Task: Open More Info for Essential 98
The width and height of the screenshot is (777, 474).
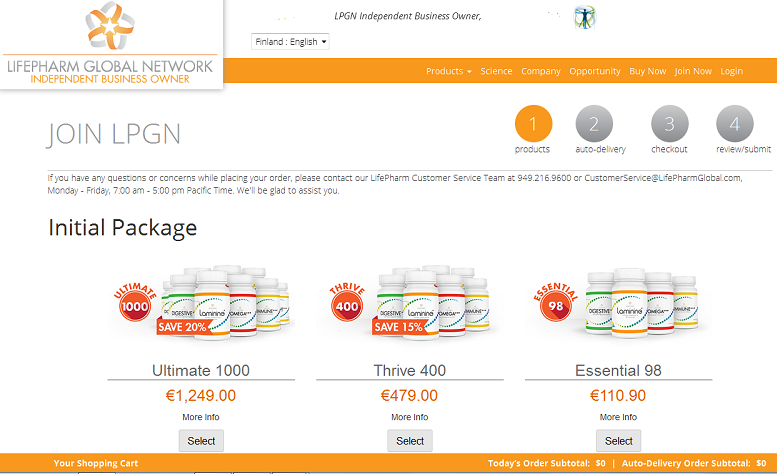Action: click(x=618, y=417)
